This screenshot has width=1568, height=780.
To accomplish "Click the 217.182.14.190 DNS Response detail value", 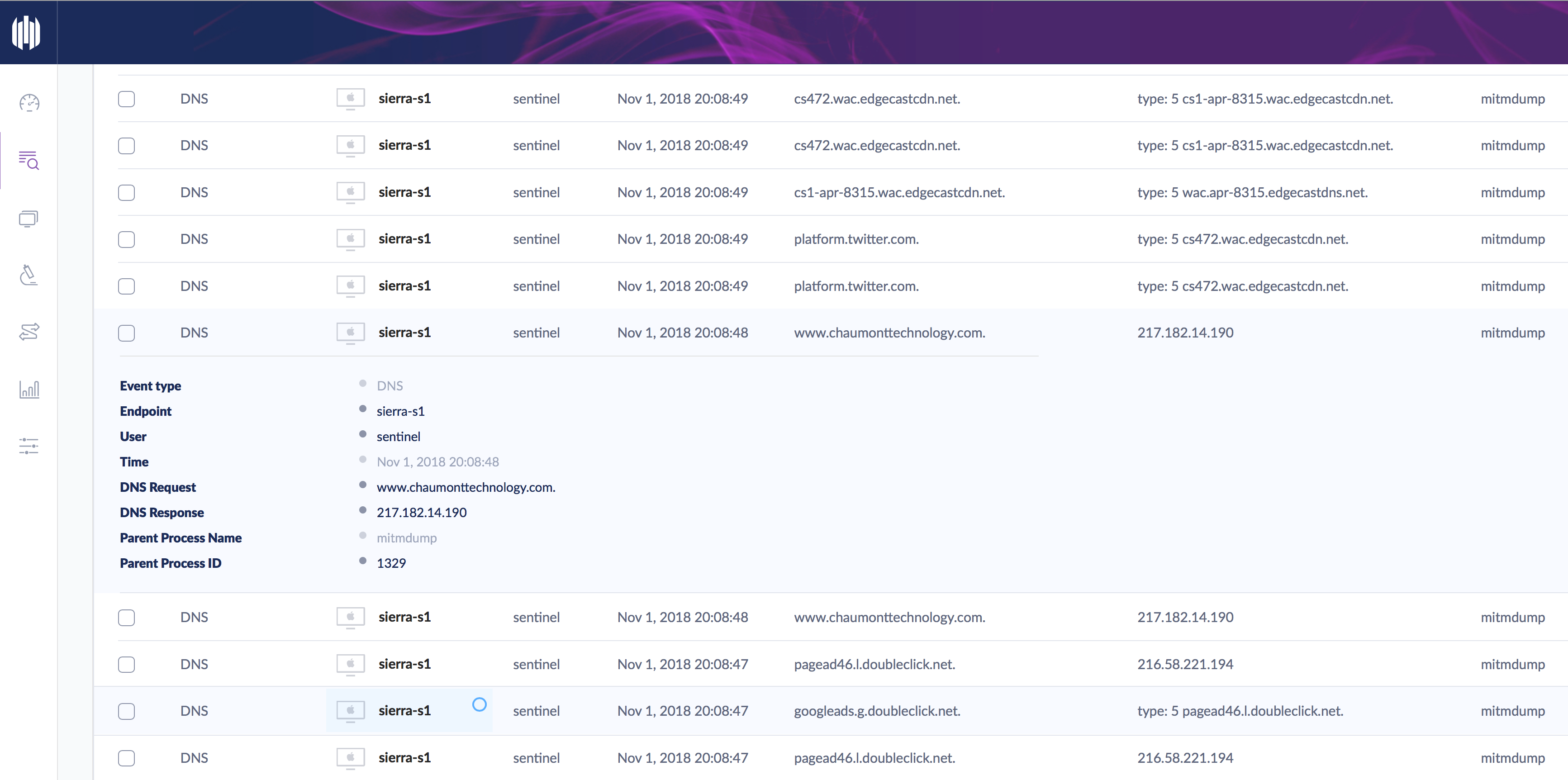I will (x=421, y=513).
